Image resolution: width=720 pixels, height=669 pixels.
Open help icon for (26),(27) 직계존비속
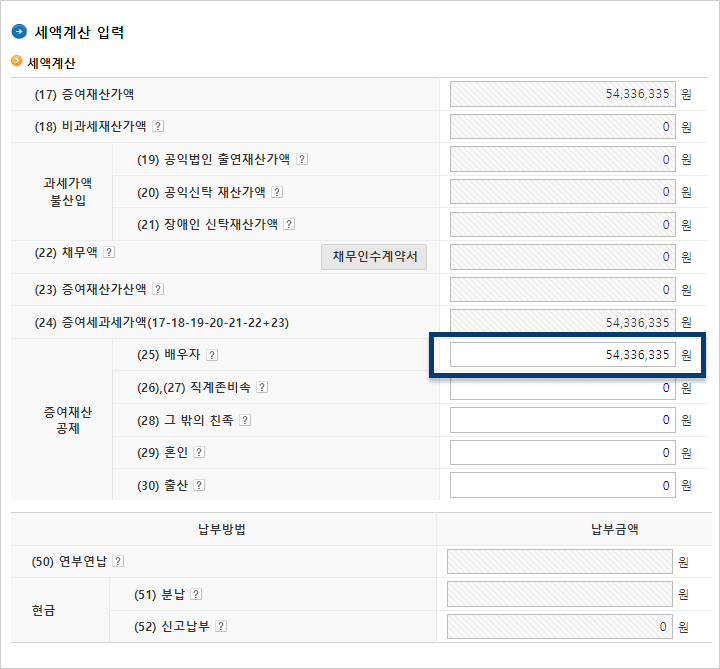click(x=262, y=388)
